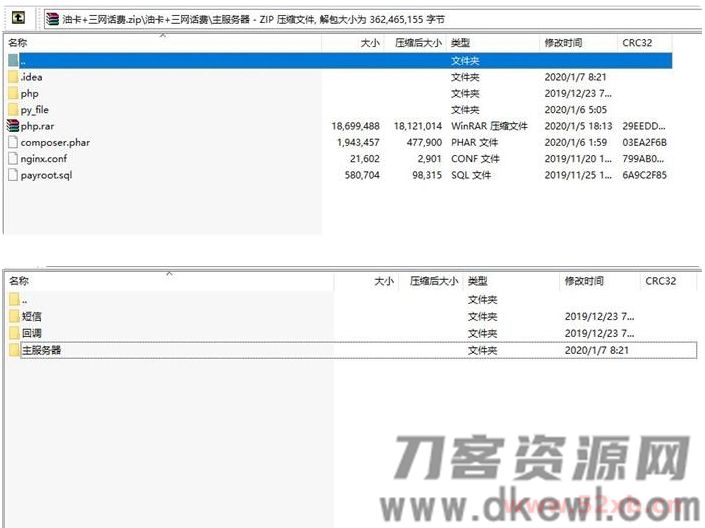
Task: Sort bottom list by 修改时间 column header
Action: (x=584, y=281)
